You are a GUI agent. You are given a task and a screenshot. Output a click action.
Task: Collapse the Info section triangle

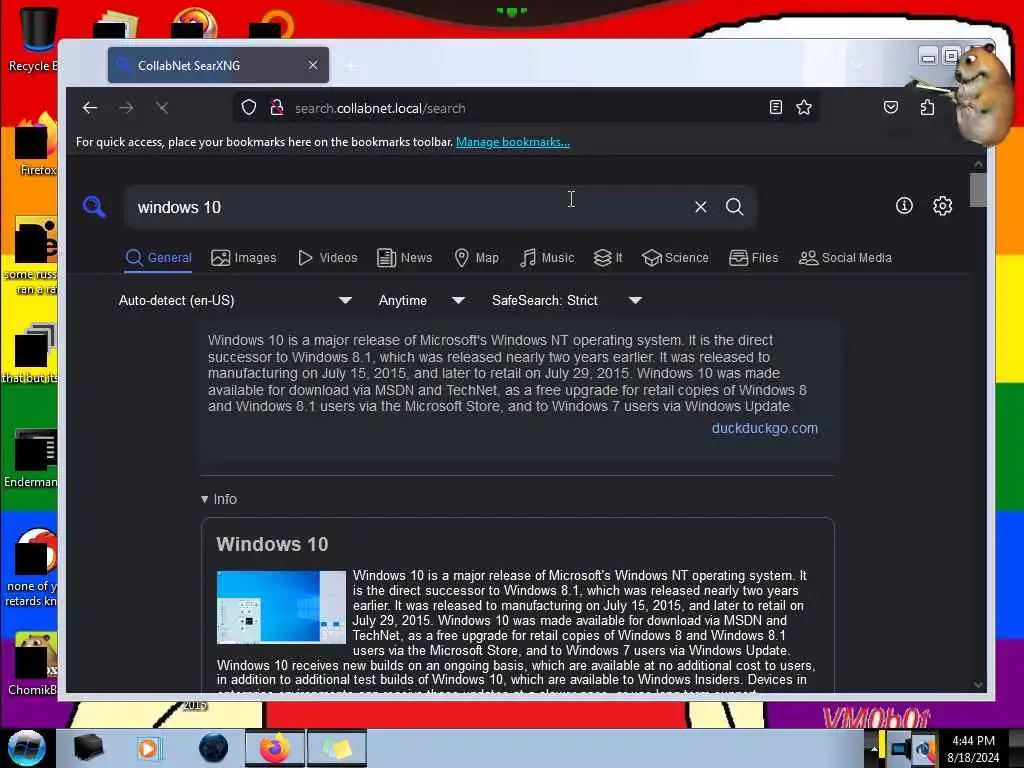tap(204, 500)
